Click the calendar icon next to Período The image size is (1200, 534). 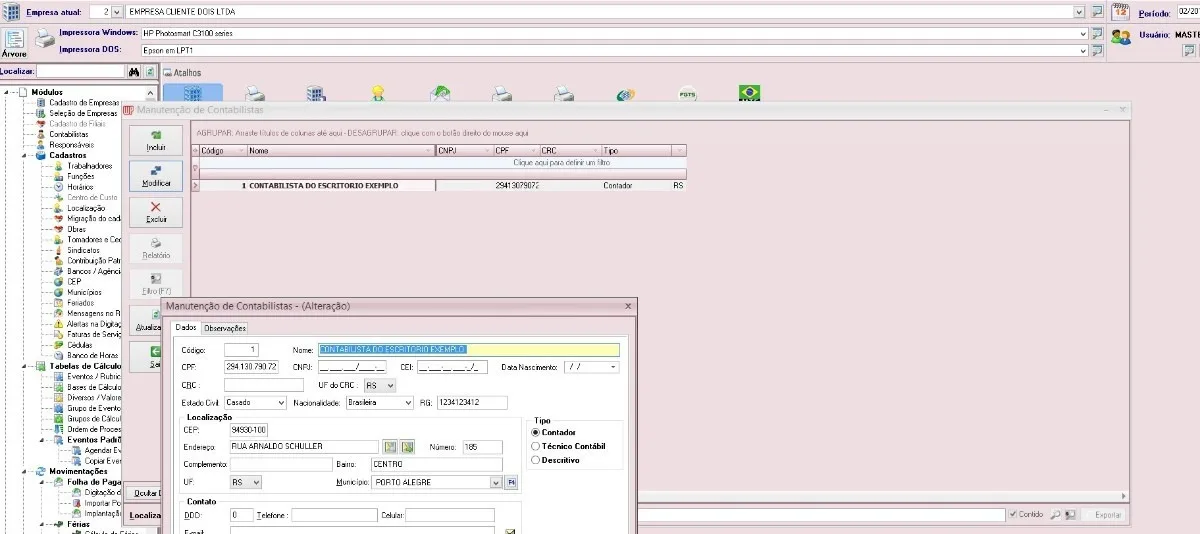[1121, 12]
